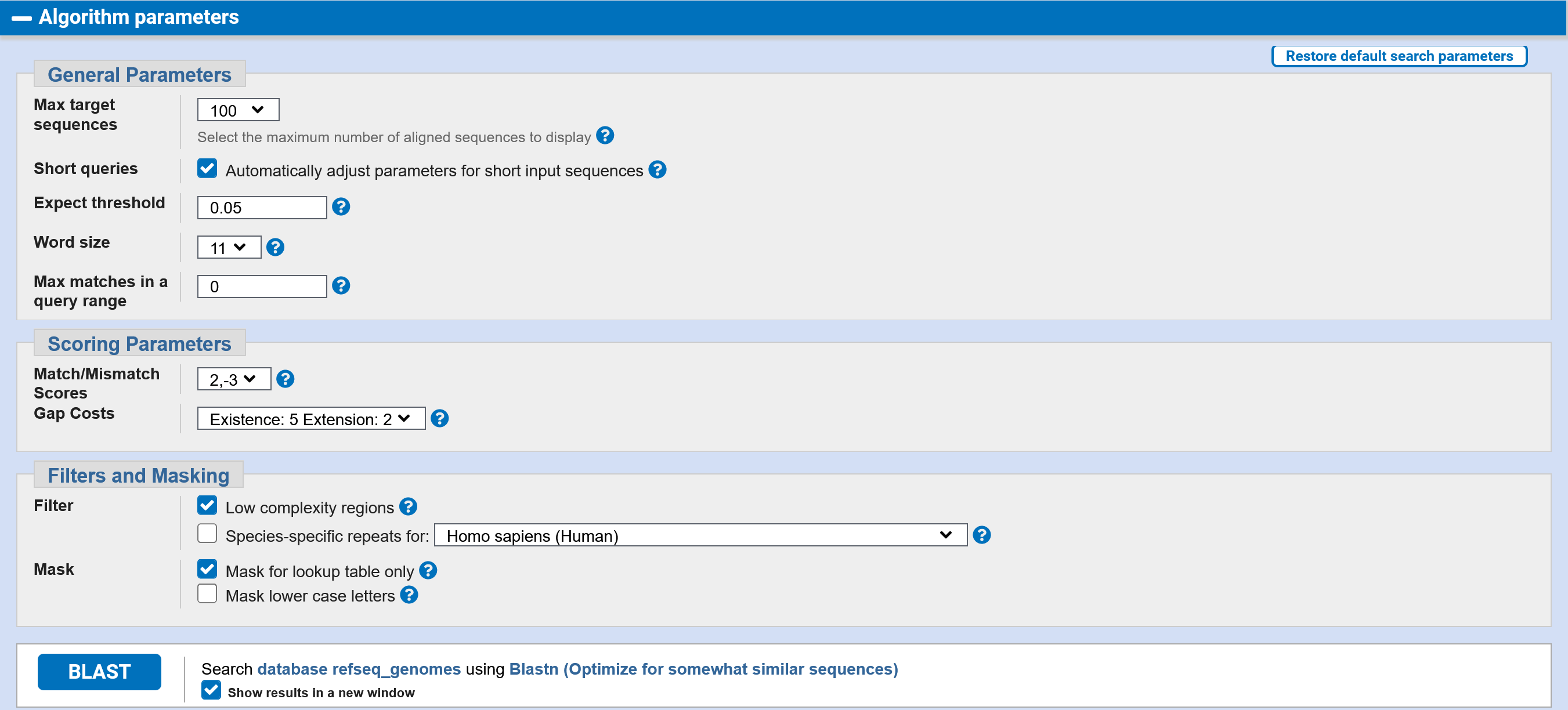
Task: Click help icon next to Max target sequences description
Action: pyautogui.click(x=605, y=136)
